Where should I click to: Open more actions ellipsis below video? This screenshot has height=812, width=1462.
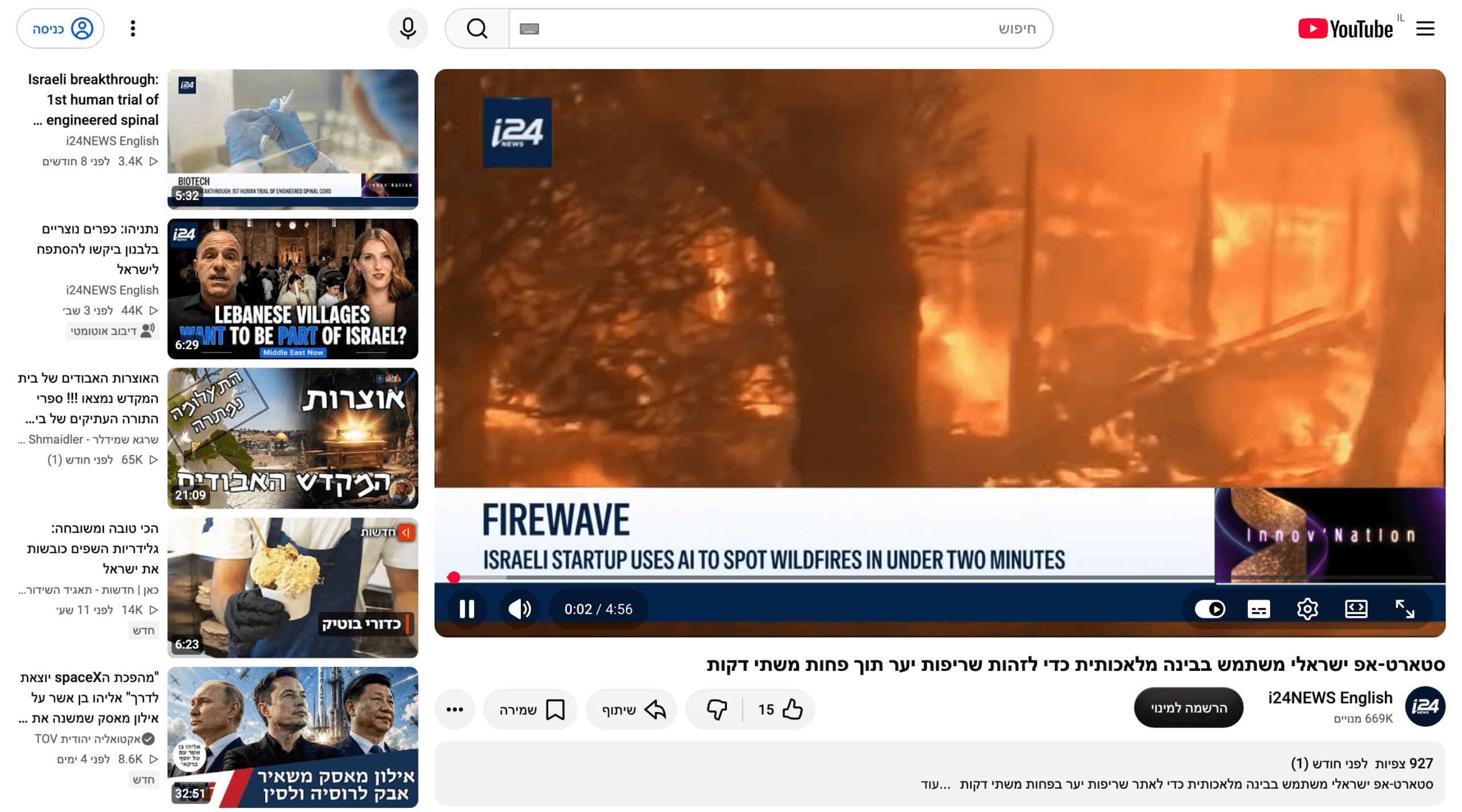(x=455, y=709)
